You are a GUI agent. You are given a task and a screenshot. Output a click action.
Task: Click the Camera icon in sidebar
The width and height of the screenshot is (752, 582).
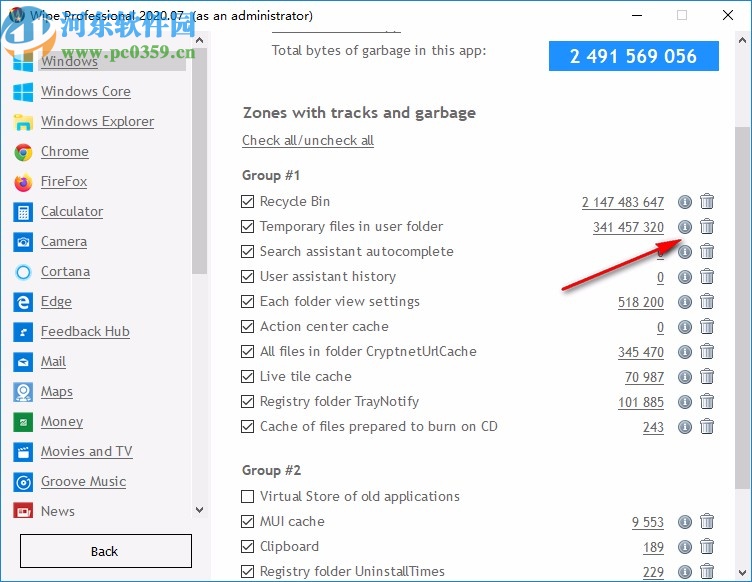pyautogui.click(x=23, y=242)
